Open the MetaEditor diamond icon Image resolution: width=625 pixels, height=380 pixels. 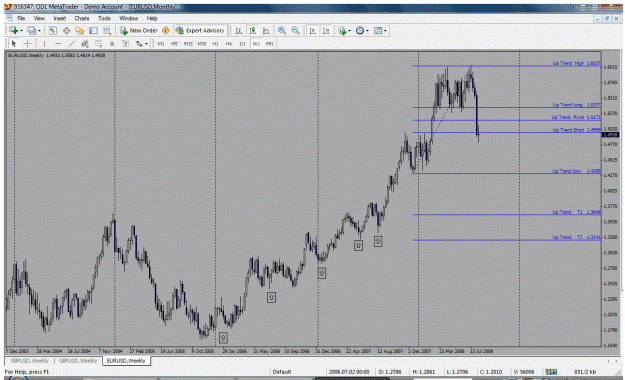point(165,31)
